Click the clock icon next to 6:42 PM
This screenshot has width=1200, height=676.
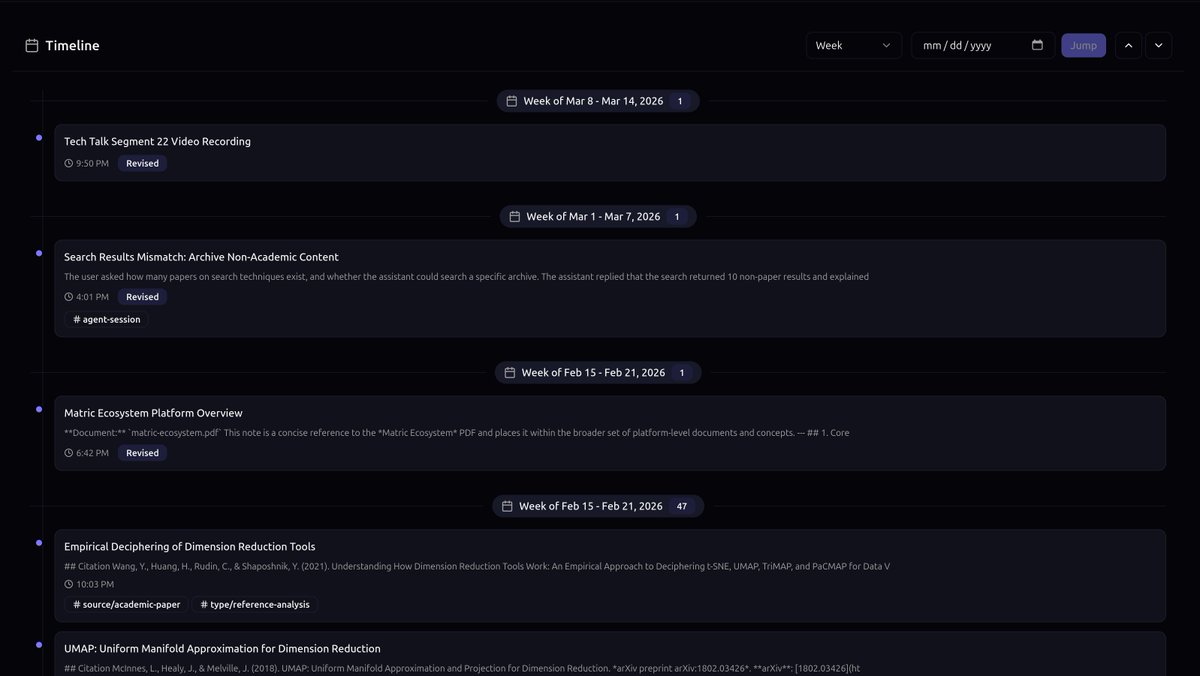[x=69, y=453]
